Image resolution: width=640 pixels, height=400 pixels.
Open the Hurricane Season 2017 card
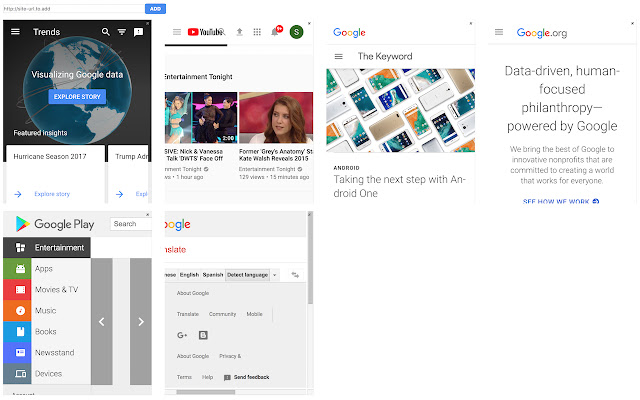tap(56, 173)
